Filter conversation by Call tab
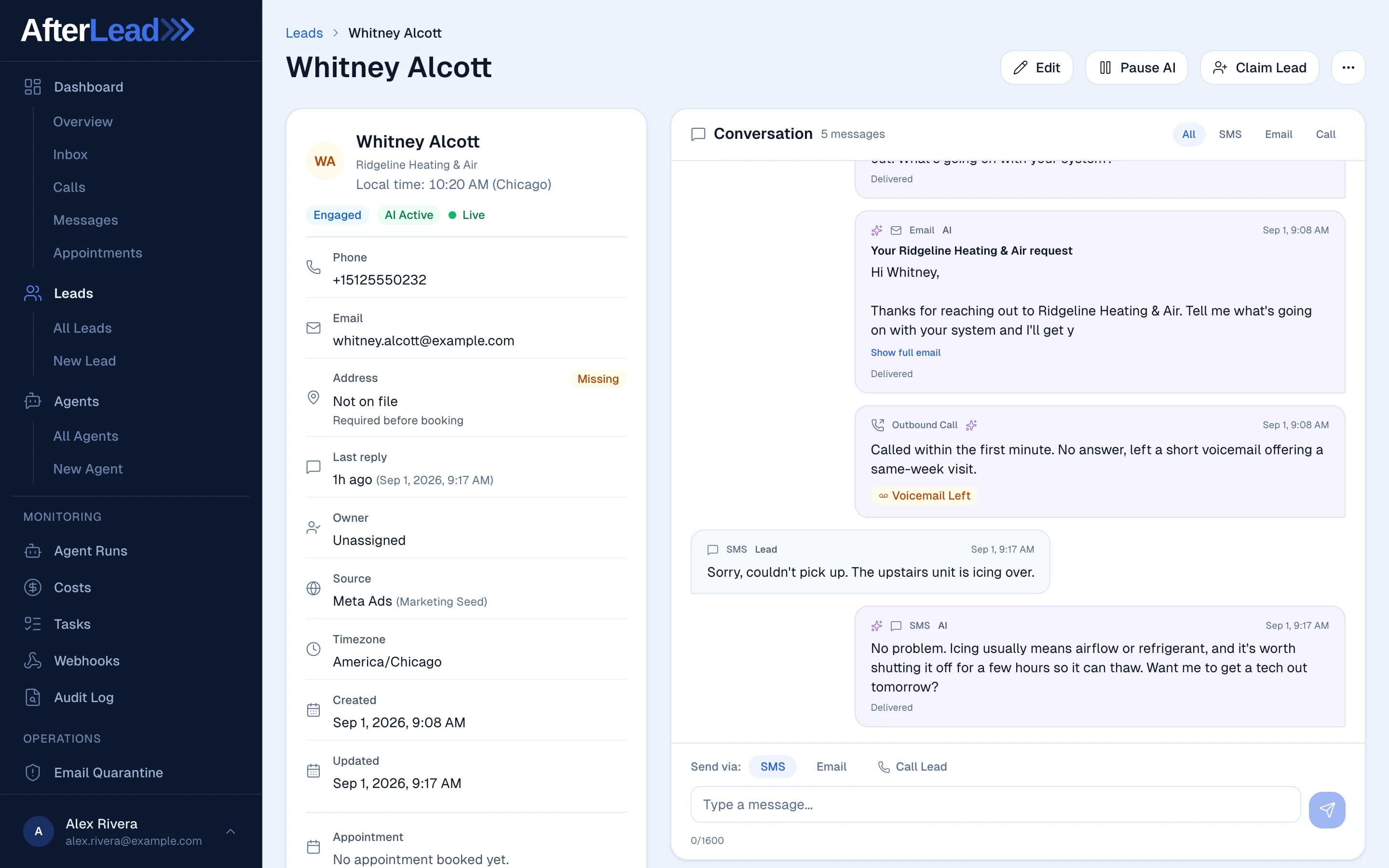The width and height of the screenshot is (1389, 868). click(x=1325, y=135)
